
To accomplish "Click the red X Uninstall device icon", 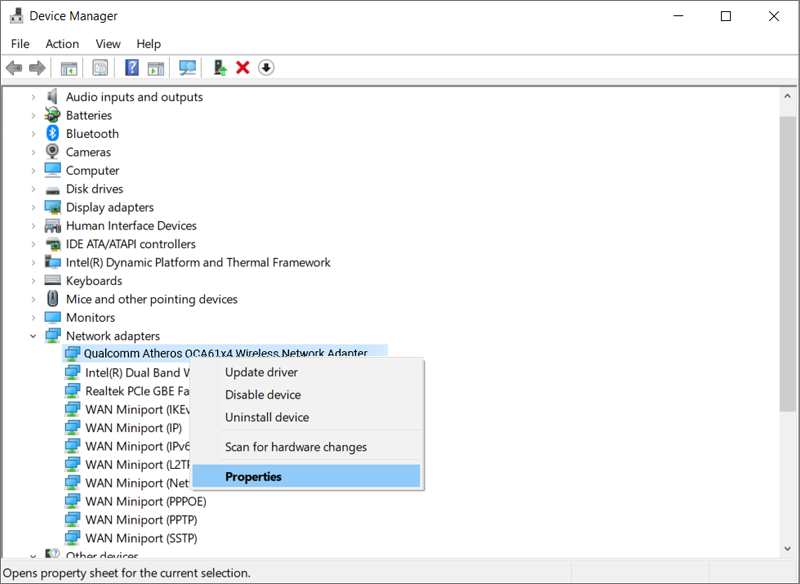I will coord(243,68).
